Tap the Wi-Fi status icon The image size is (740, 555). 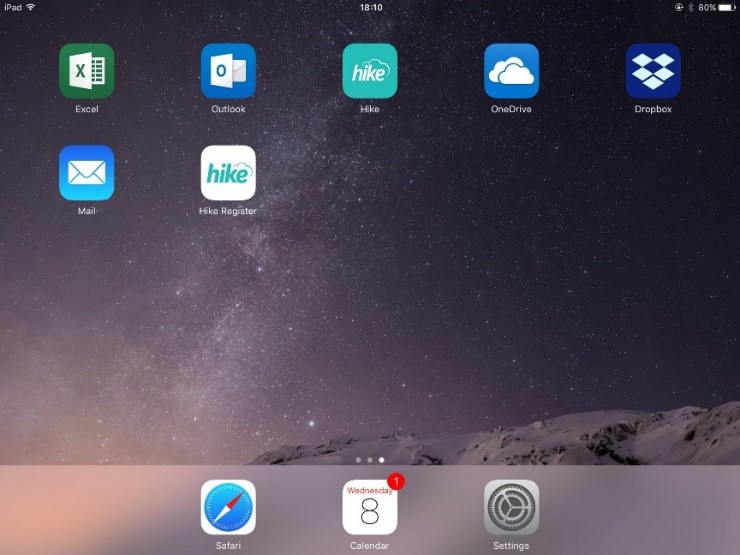click(x=31, y=7)
